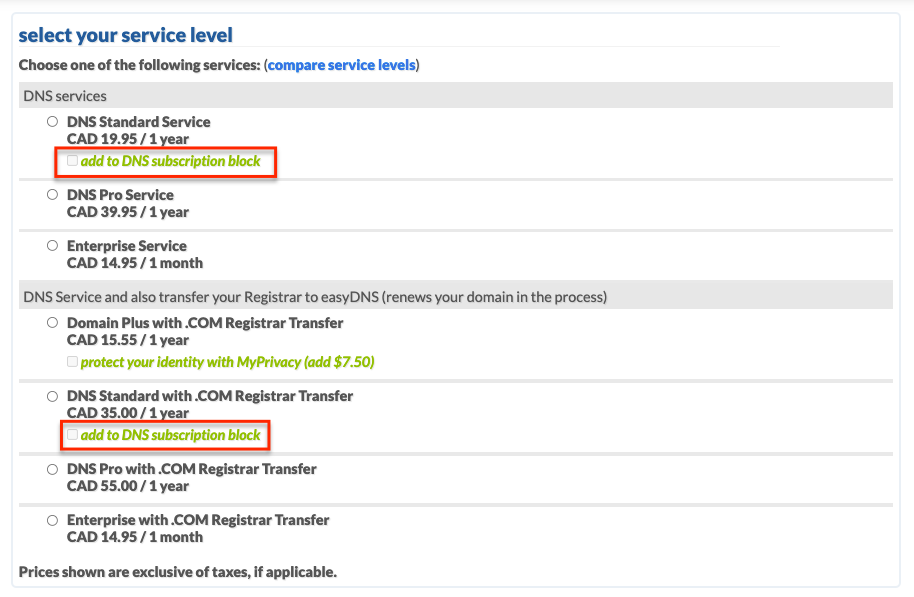Click the first add to DNS subscription block text
Image resolution: width=914 pixels, height=597 pixels.
click(170, 161)
